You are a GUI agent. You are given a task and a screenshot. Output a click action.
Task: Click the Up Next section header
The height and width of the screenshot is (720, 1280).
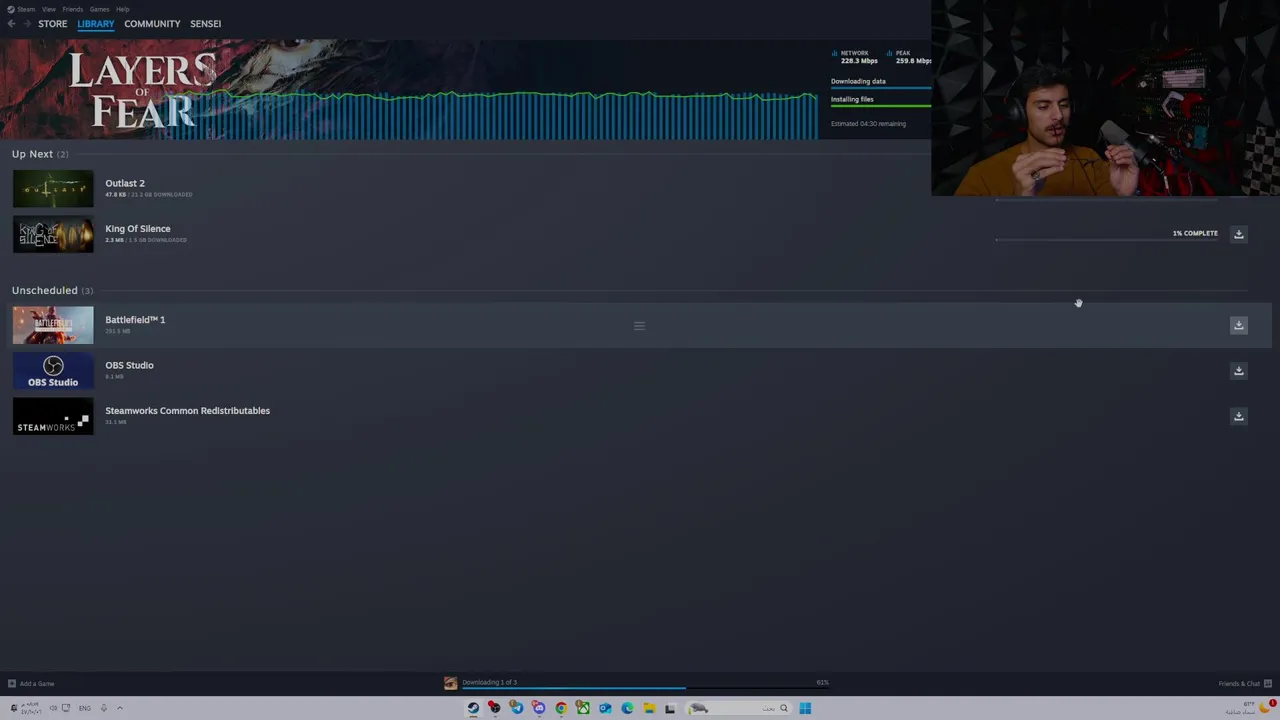(40, 154)
